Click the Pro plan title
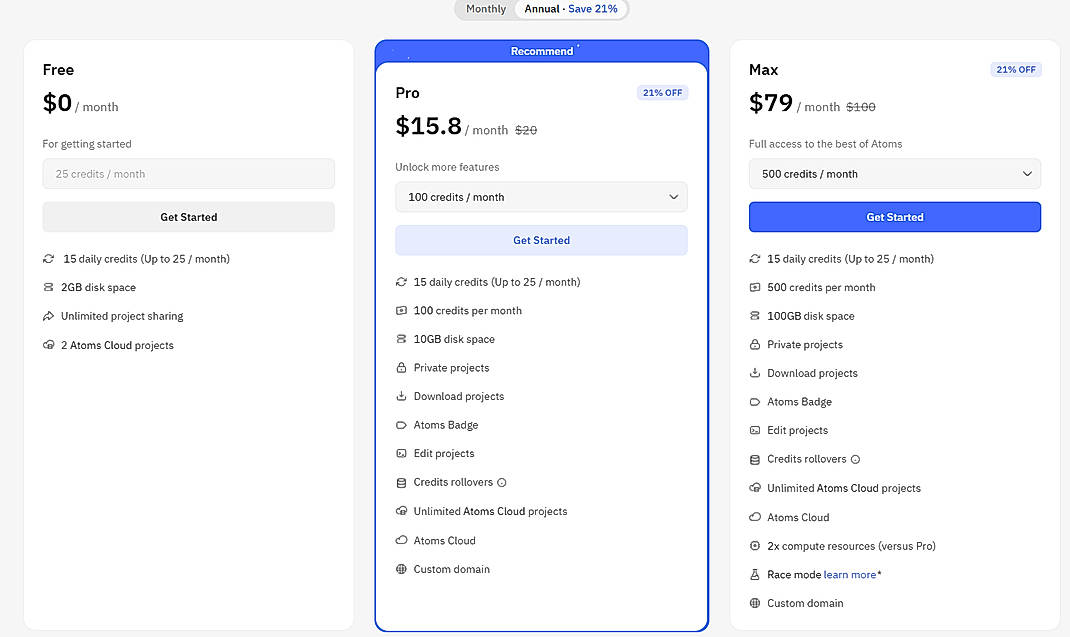 tap(407, 93)
